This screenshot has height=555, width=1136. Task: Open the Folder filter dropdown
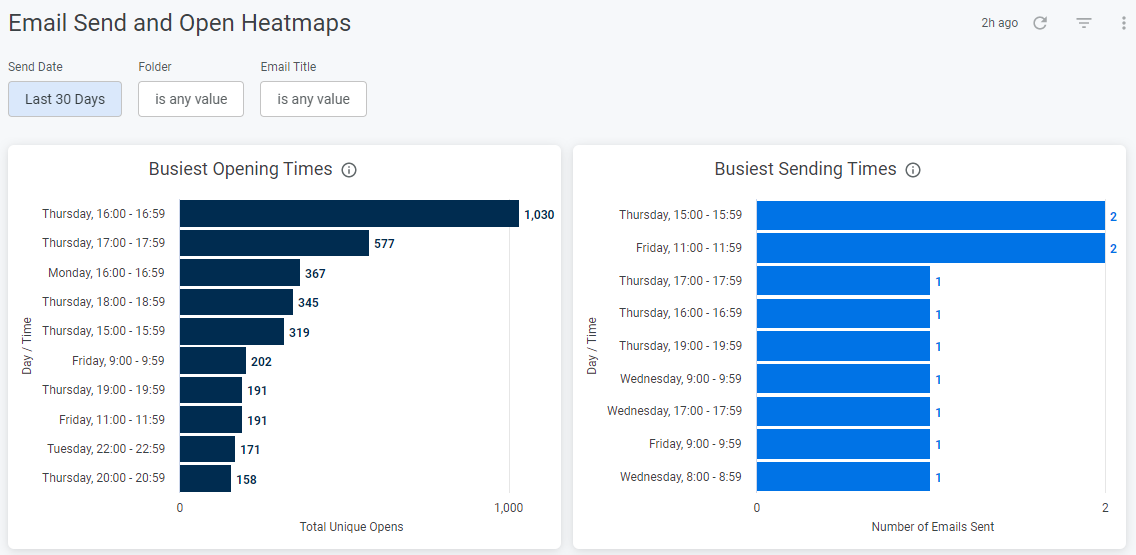tap(191, 99)
